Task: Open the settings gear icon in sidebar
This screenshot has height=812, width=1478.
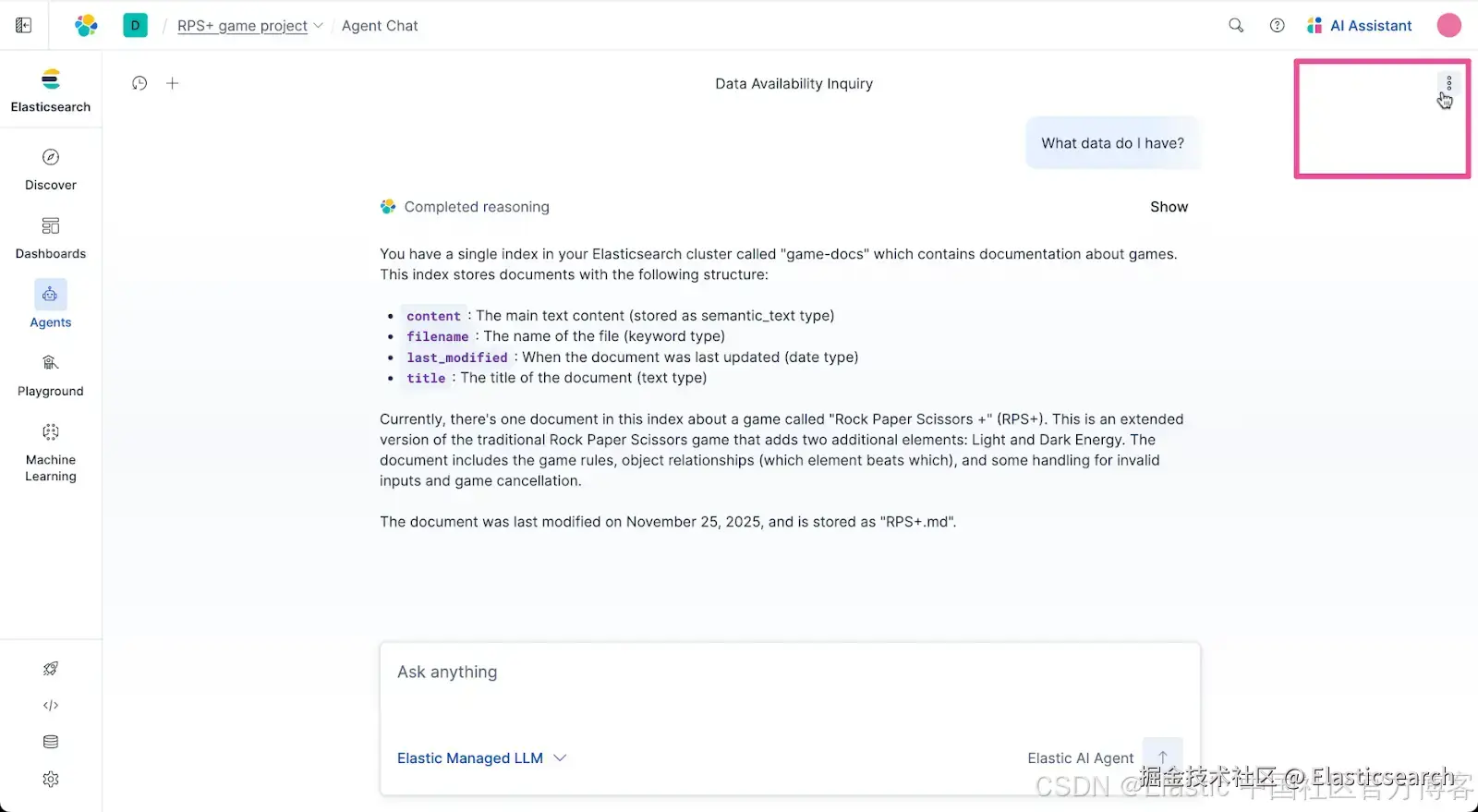Action: tap(51, 780)
